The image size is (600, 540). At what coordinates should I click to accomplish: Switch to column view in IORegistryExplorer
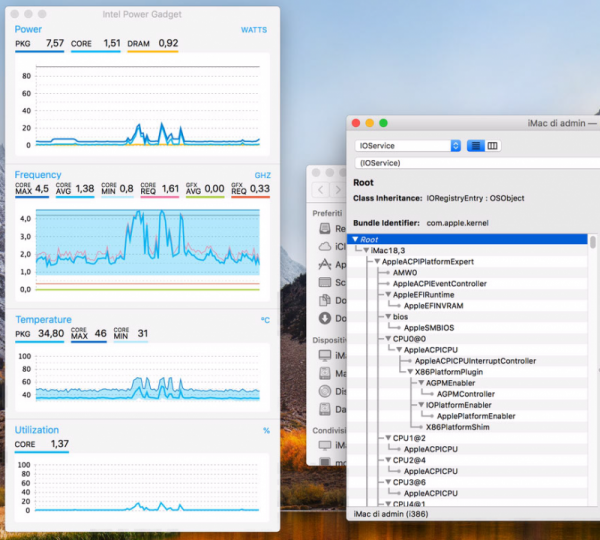click(492, 146)
